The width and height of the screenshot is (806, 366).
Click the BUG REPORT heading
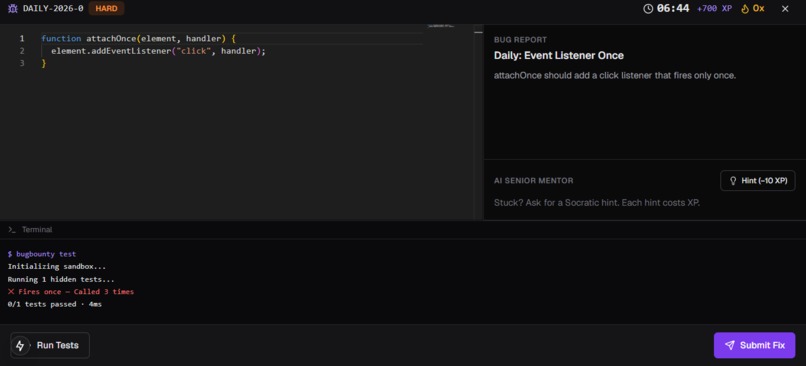pyautogui.click(x=520, y=40)
